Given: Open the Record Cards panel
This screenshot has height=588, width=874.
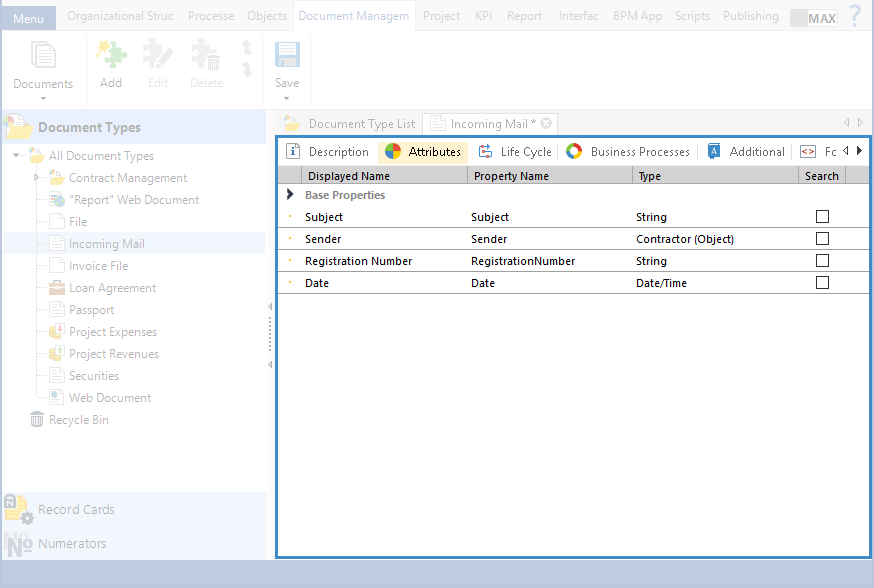Looking at the screenshot, I should (76, 509).
